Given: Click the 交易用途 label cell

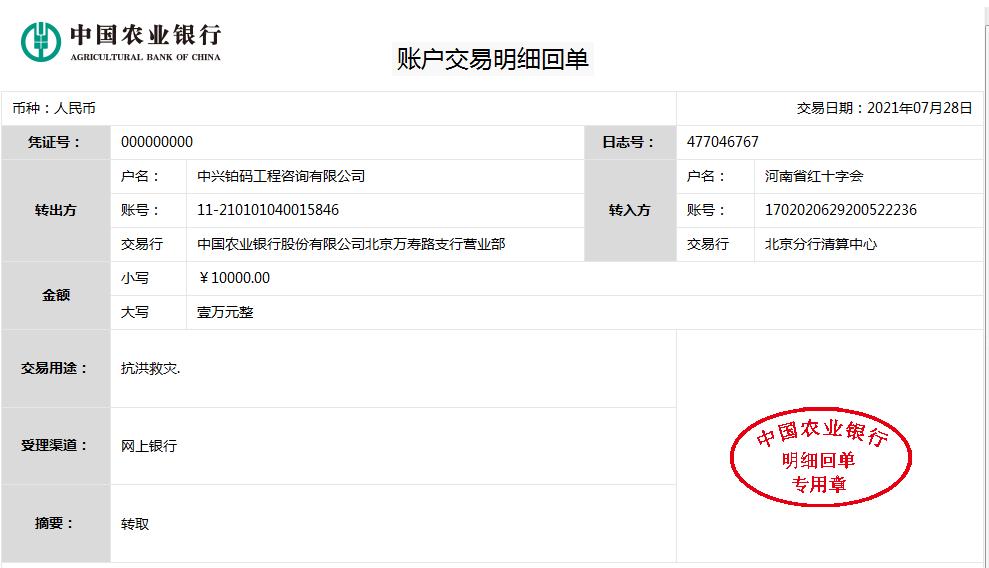Looking at the screenshot, I should click(56, 369).
